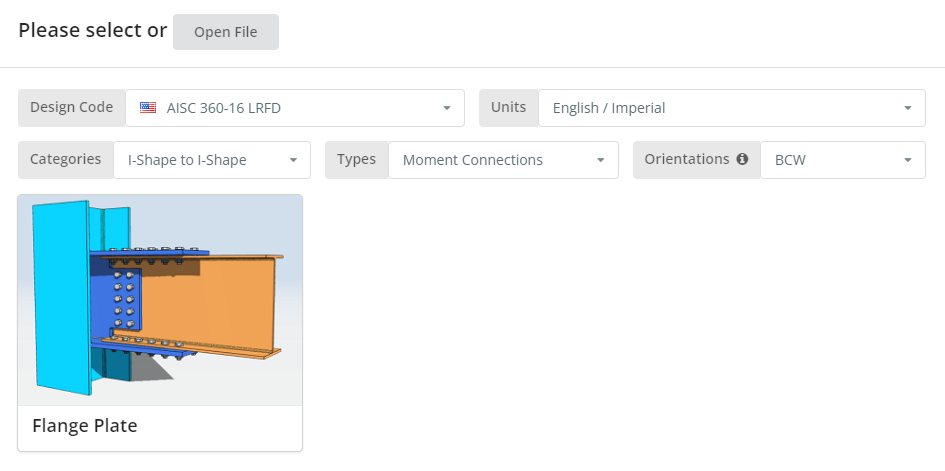Click the Orientations label text

687,159
